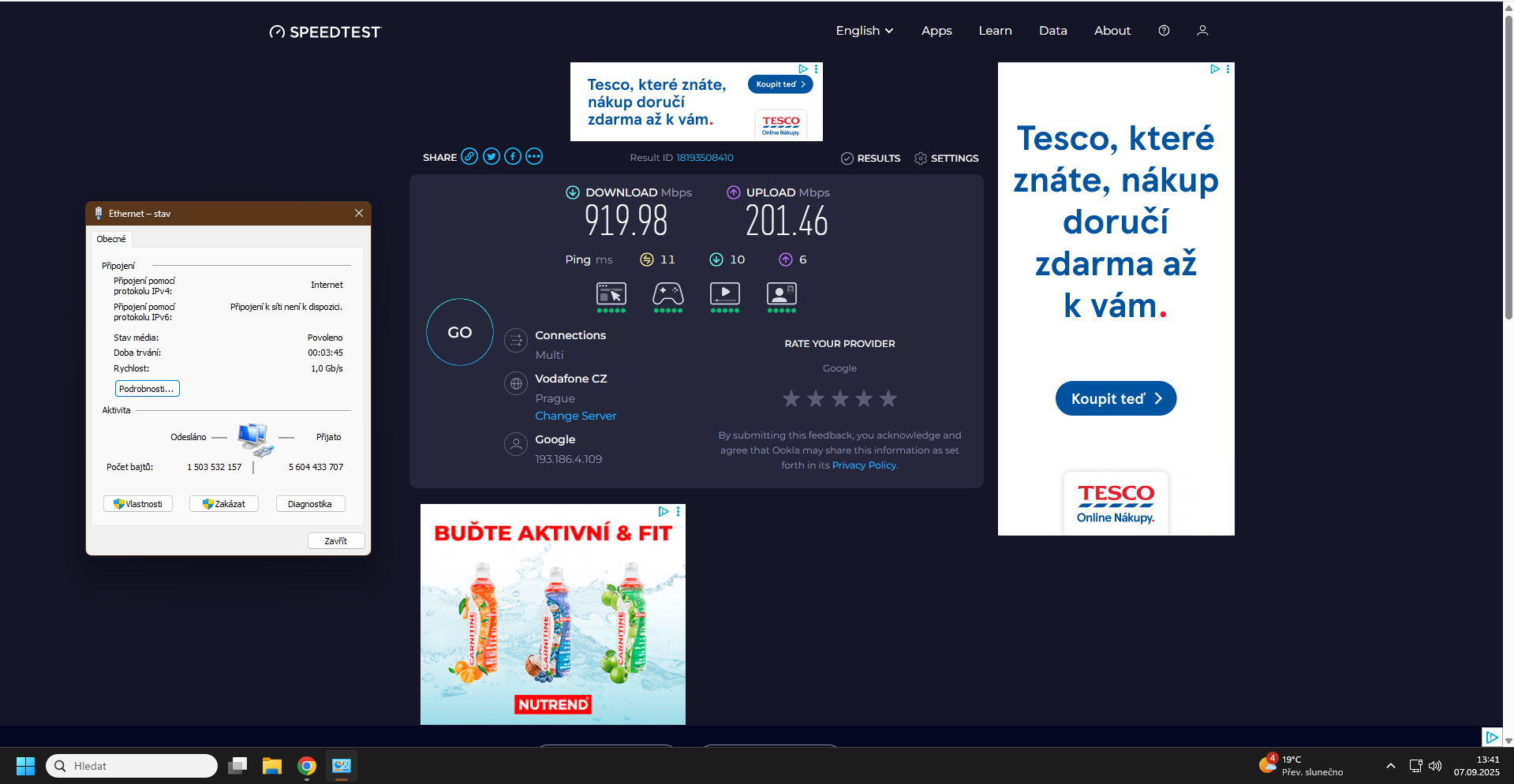Viewport: 1514px width, 784px height.
Task: Click the help question mark icon
Action: (1164, 31)
